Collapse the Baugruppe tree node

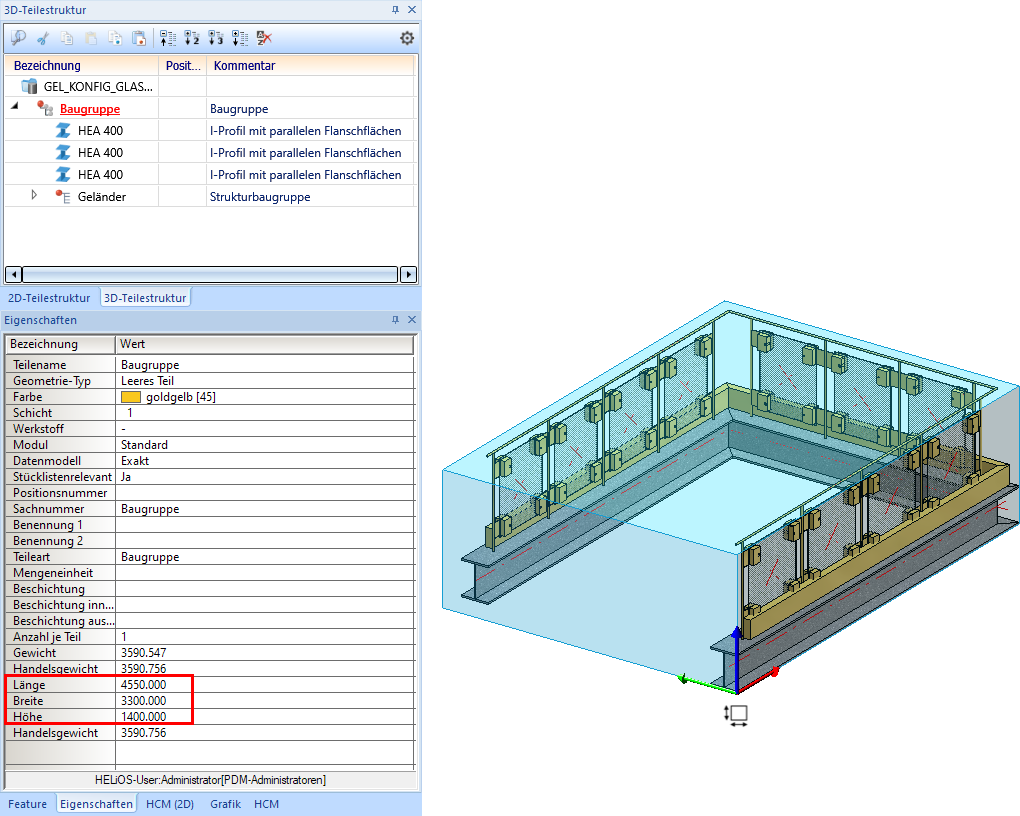point(14,107)
